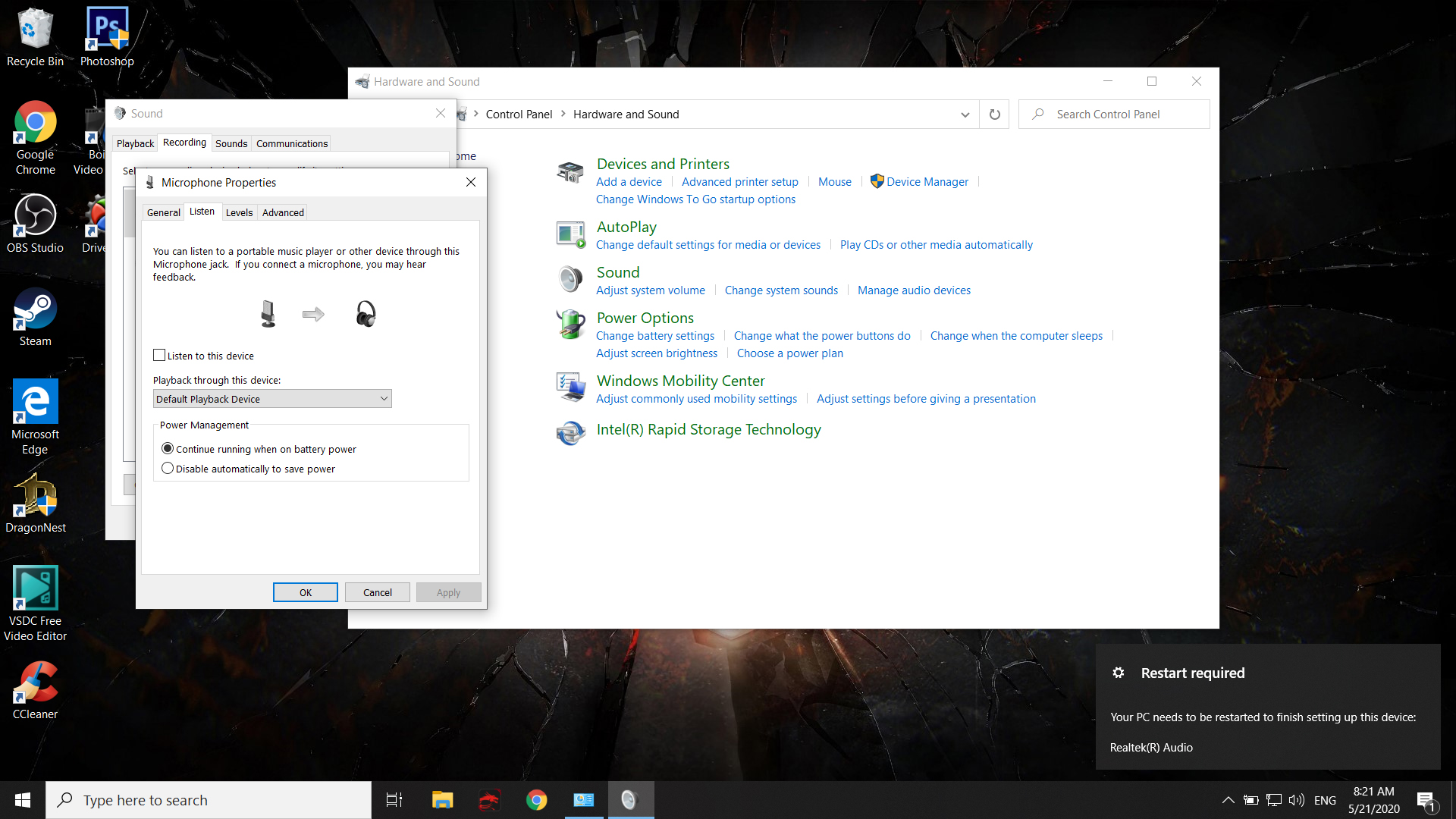Click the Restart required notification
Viewport: 1456px width, 819px height.
(x=1268, y=707)
